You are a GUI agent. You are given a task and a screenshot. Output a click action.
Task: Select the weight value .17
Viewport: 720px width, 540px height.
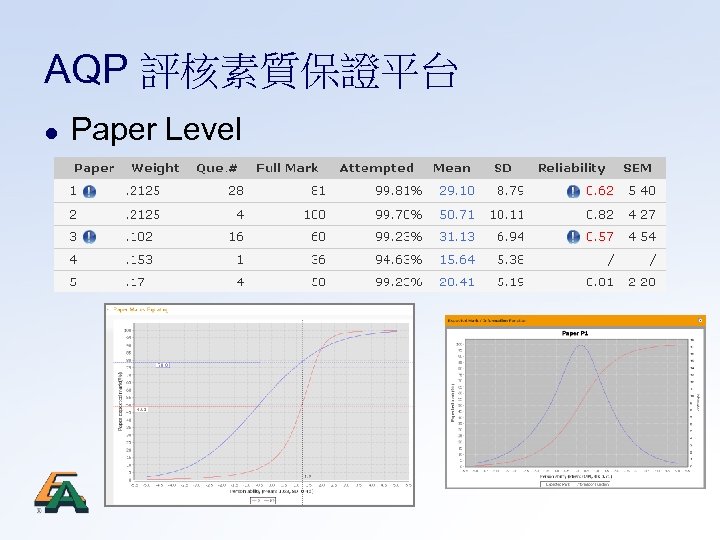[135, 282]
